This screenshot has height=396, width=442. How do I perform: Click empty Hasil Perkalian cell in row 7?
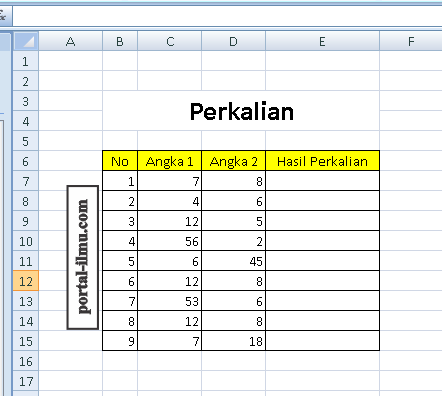coord(322,181)
